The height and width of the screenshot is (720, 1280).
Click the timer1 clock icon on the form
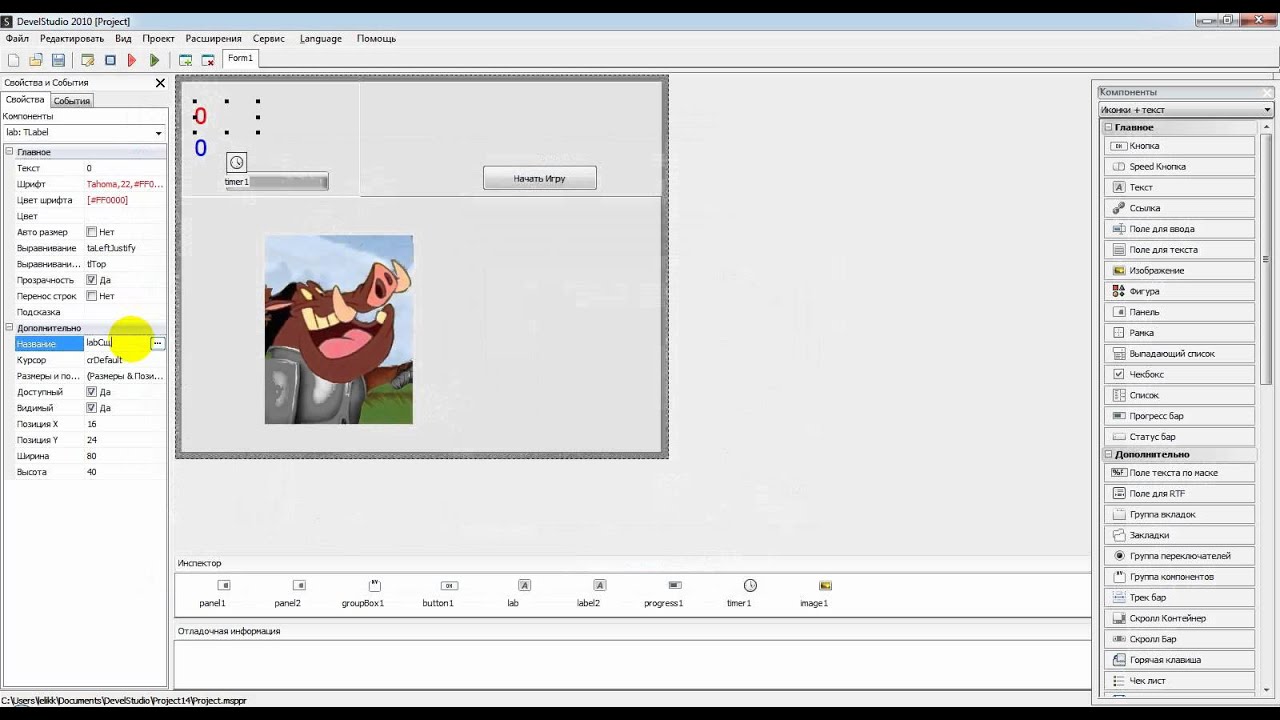236,163
